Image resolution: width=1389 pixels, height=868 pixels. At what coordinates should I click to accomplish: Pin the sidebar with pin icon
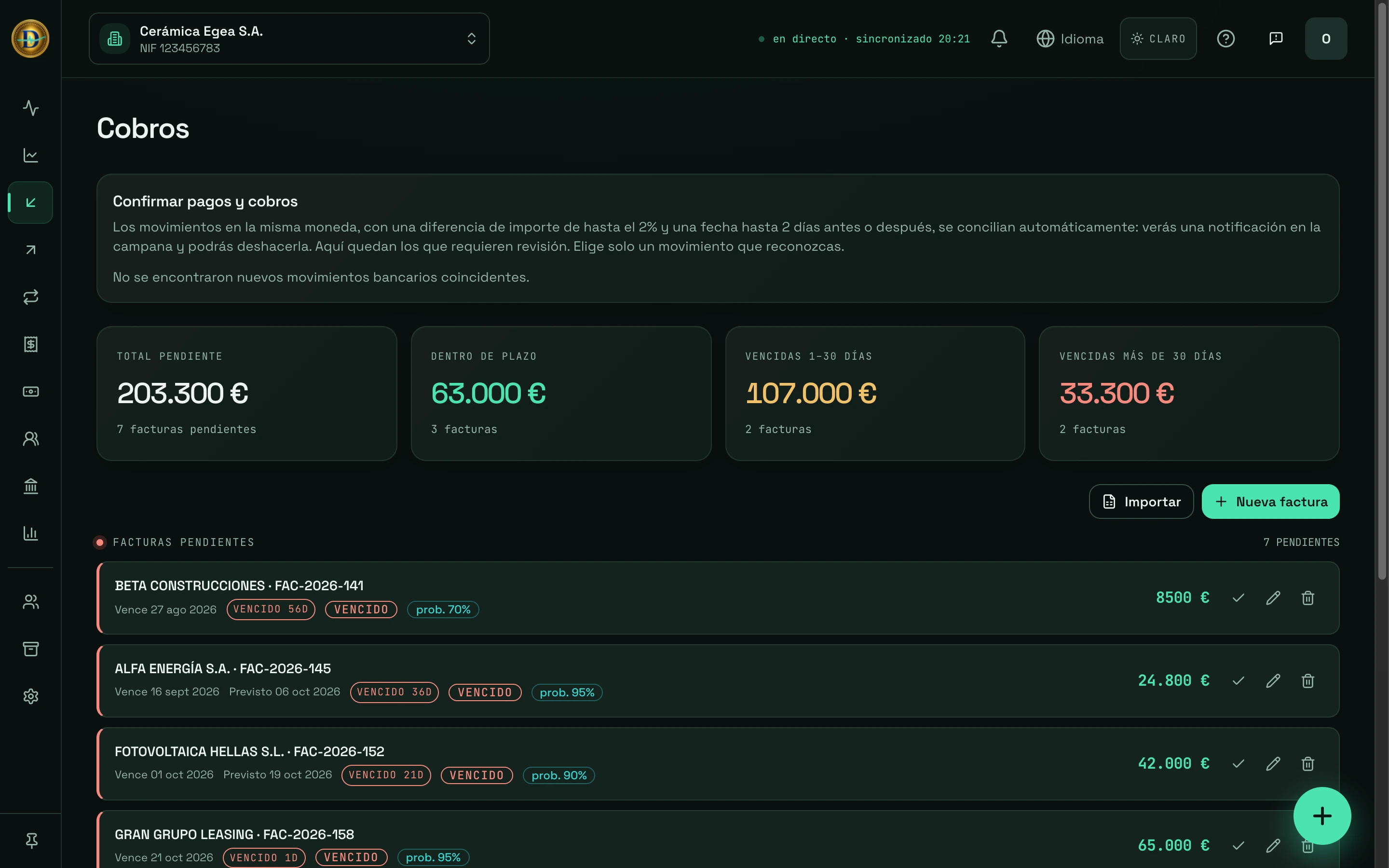coord(31,841)
